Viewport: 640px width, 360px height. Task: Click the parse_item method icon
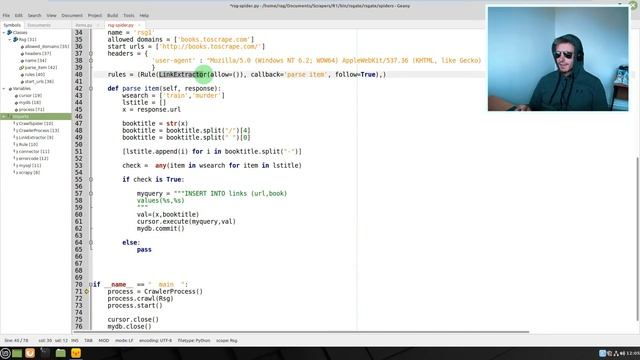point(22,68)
